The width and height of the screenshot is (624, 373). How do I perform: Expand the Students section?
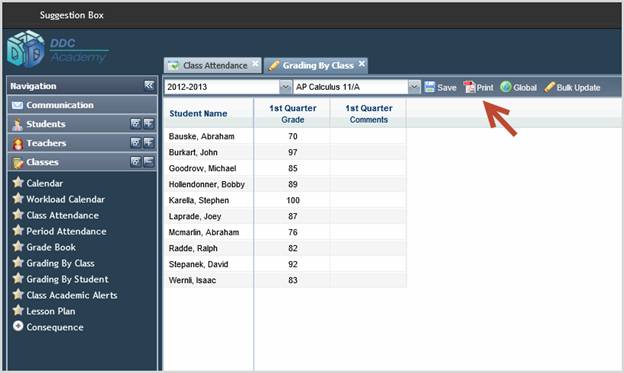148,123
